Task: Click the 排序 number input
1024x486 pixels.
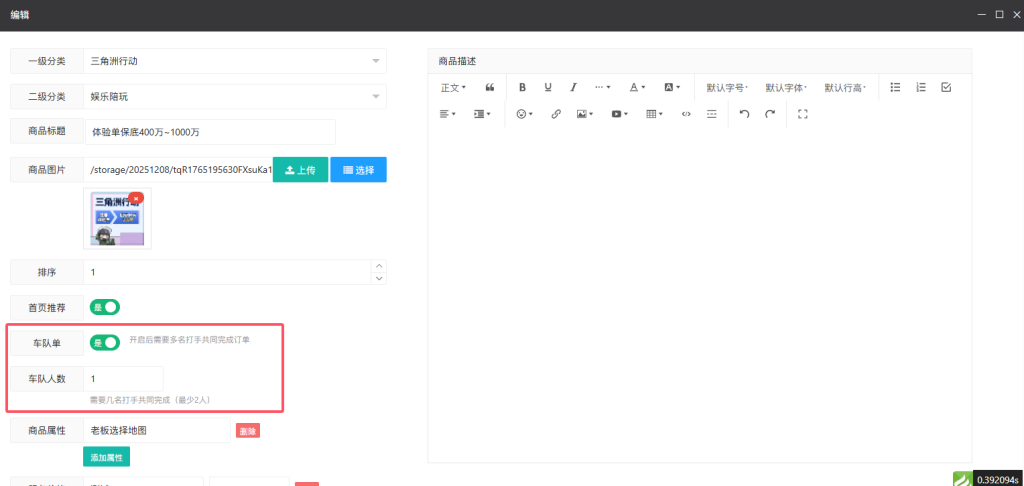Action: (x=227, y=272)
